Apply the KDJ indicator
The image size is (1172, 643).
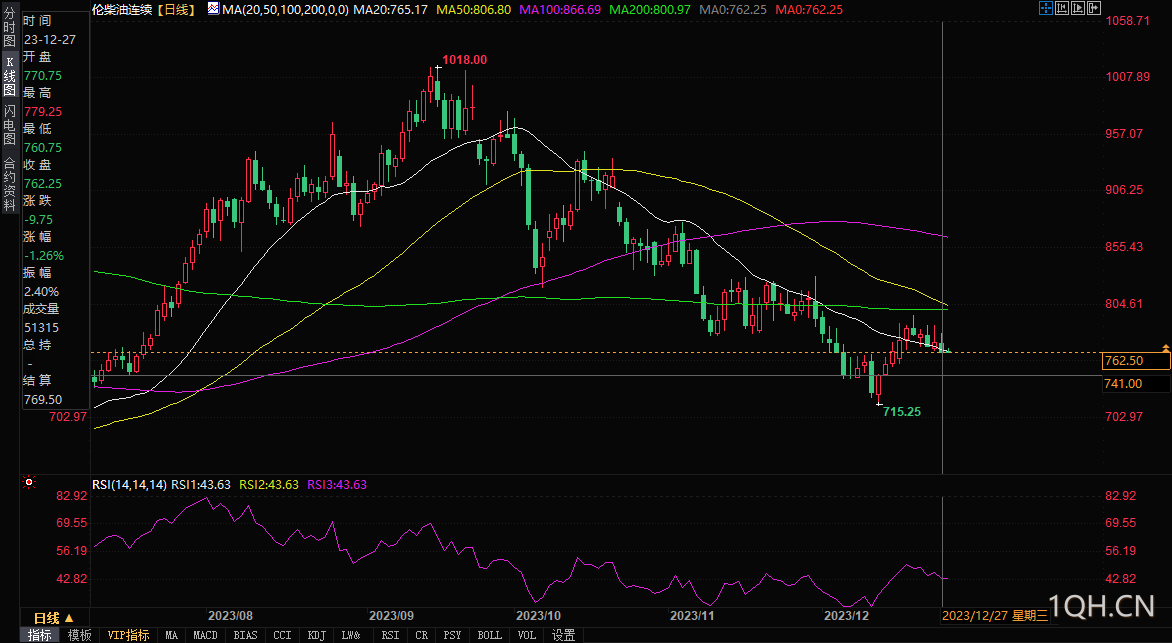(x=316, y=635)
